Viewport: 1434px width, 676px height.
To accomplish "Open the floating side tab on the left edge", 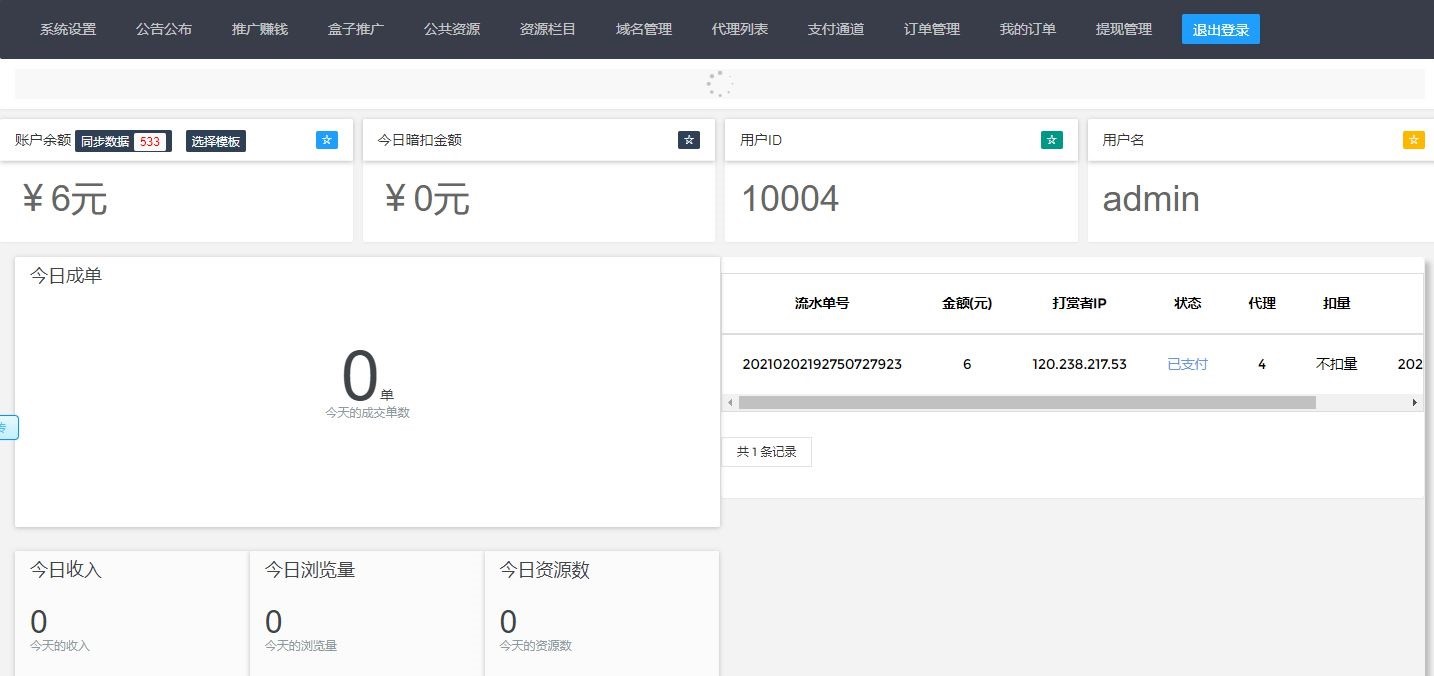I will (6, 427).
